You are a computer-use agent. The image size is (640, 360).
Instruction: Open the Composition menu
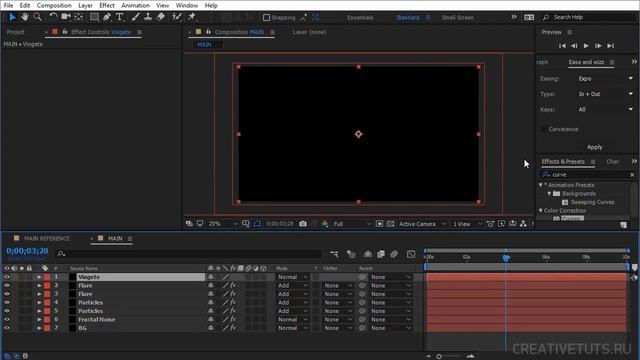tap(54, 5)
